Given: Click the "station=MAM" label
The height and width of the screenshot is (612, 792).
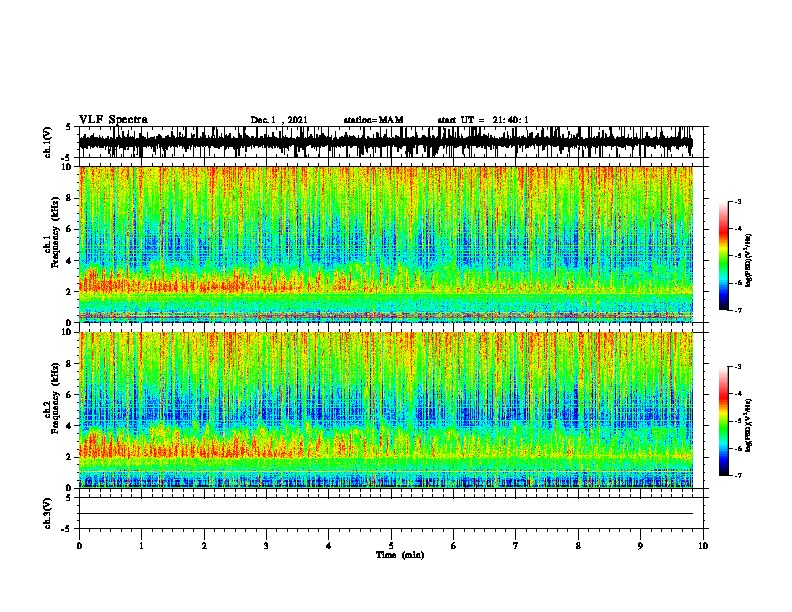Looking at the screenshot, I should pos(373,120).
